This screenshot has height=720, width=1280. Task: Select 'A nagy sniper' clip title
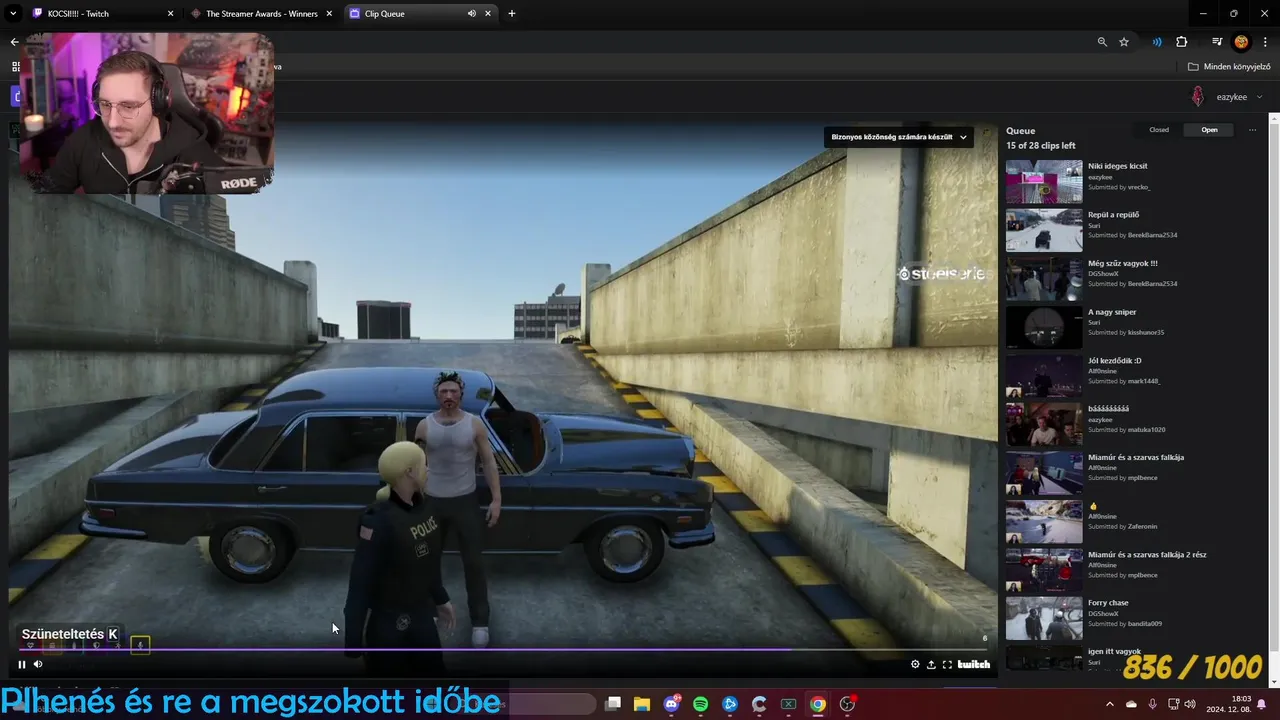[x=1112, y=312]
